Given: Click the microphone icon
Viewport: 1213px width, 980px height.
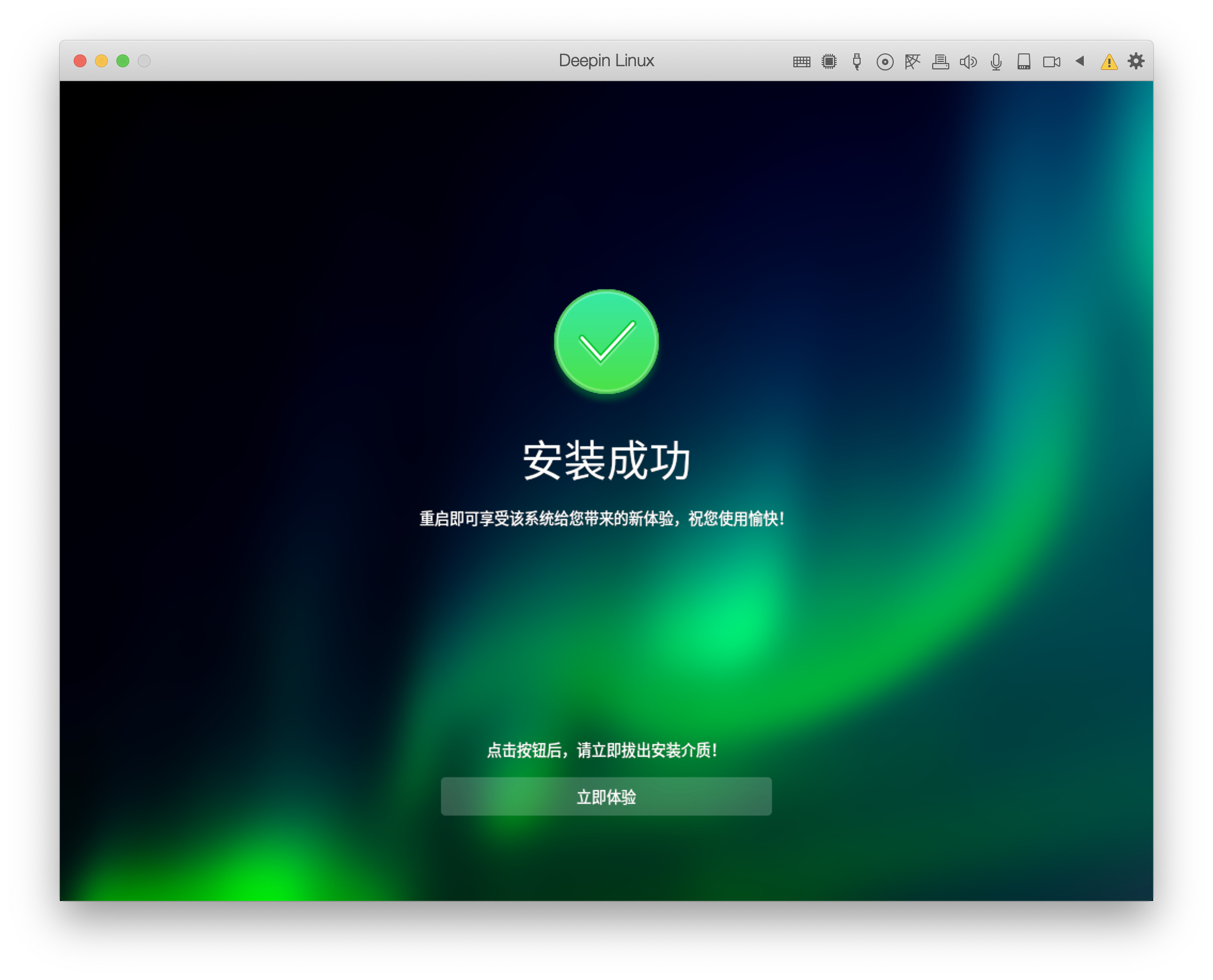Looking at the screenshot, I should [996, 61].
